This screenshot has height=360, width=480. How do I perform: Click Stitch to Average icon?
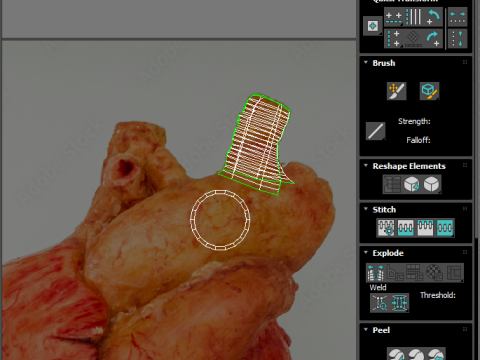coord(406,228)
